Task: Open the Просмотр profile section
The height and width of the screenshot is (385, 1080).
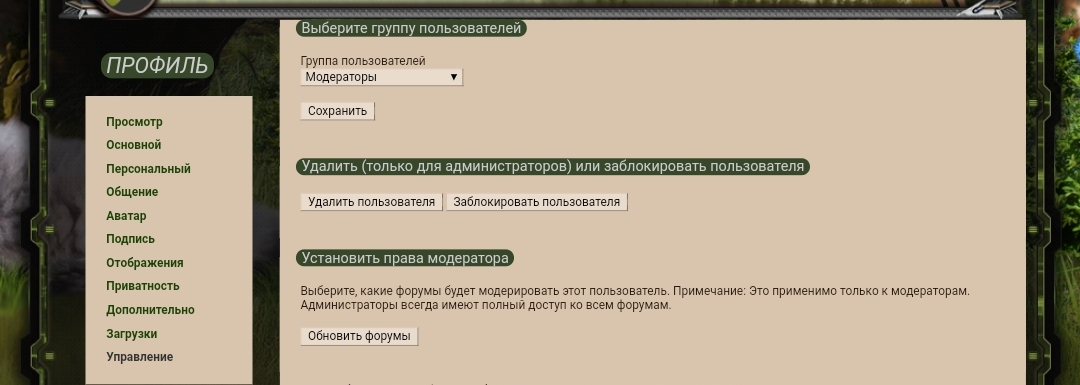Action: click(x=134, y=122)
